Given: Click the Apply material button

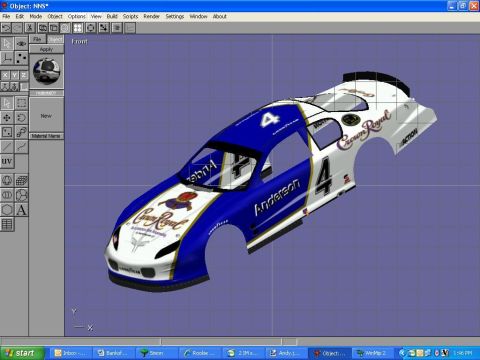Looking at the screenshot, I should tap(46, 49).
